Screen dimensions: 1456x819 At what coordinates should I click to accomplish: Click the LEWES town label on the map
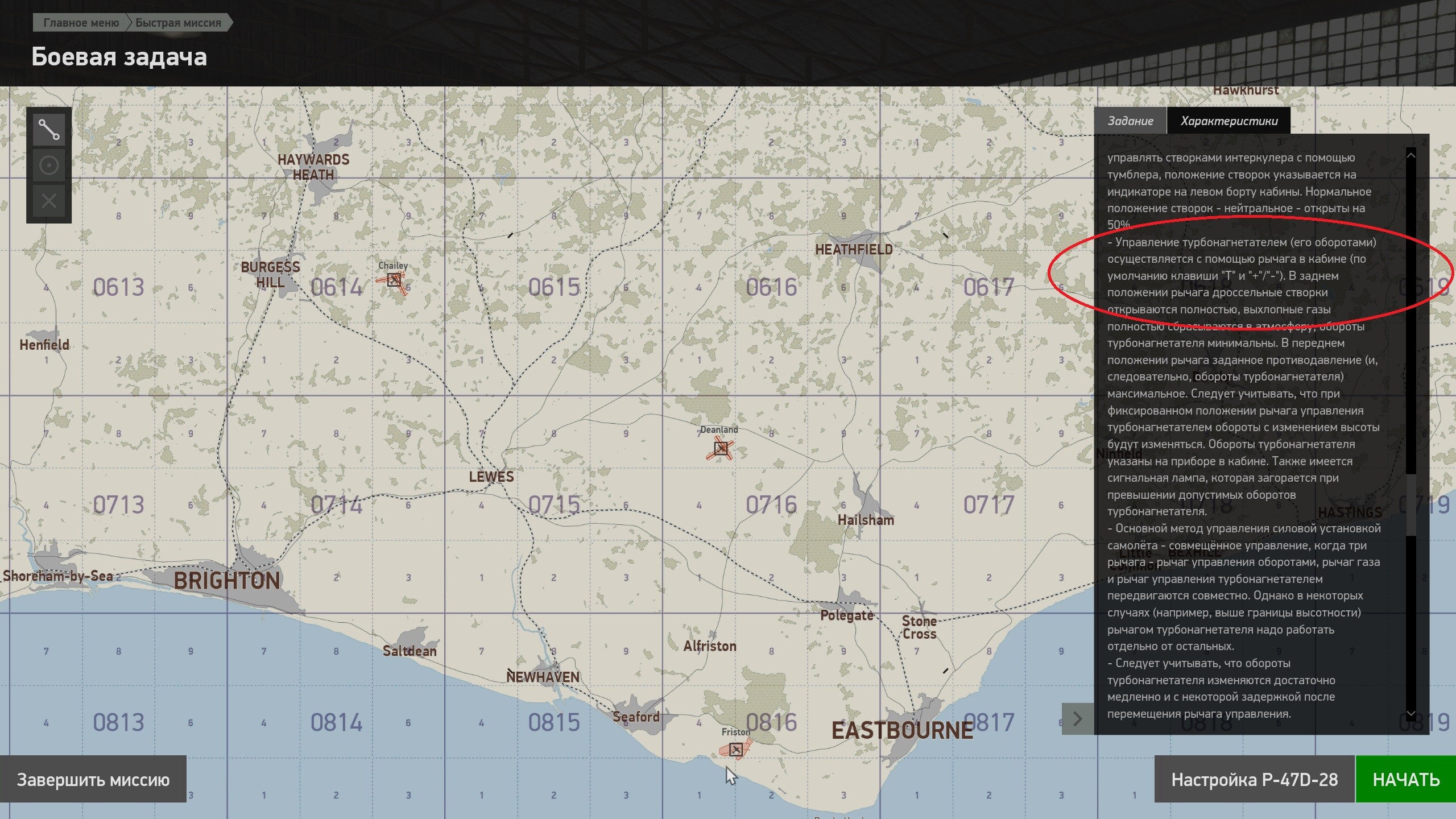pos(491,477)
